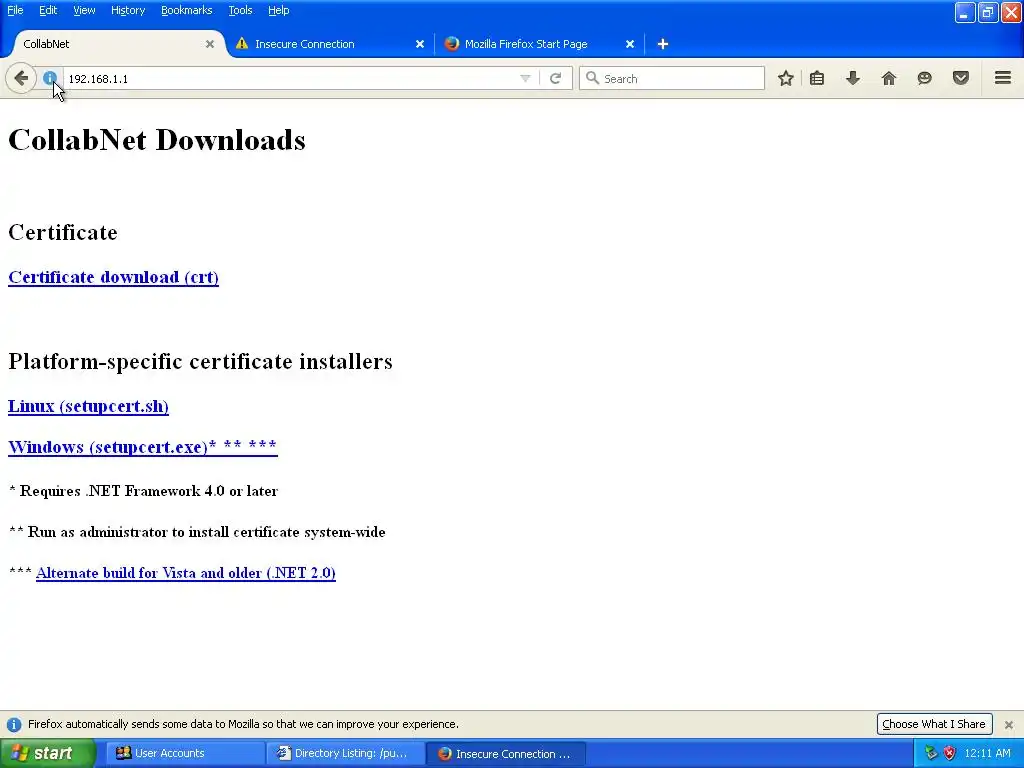Click info icon in notification bar
This screenshot has height=768, width=1024.
14,724
